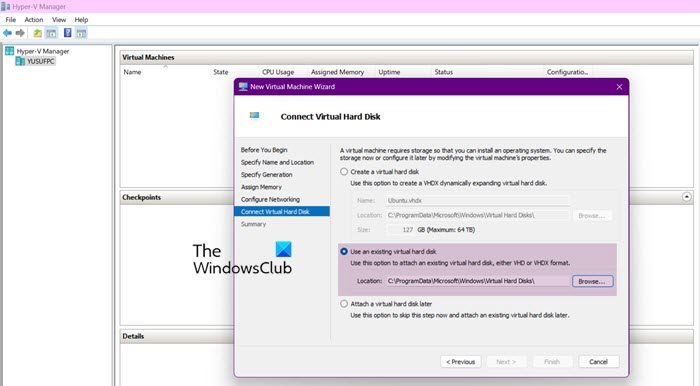Go to the Assign Memory step
Viewport: 700px width, 386px height.
261,187
